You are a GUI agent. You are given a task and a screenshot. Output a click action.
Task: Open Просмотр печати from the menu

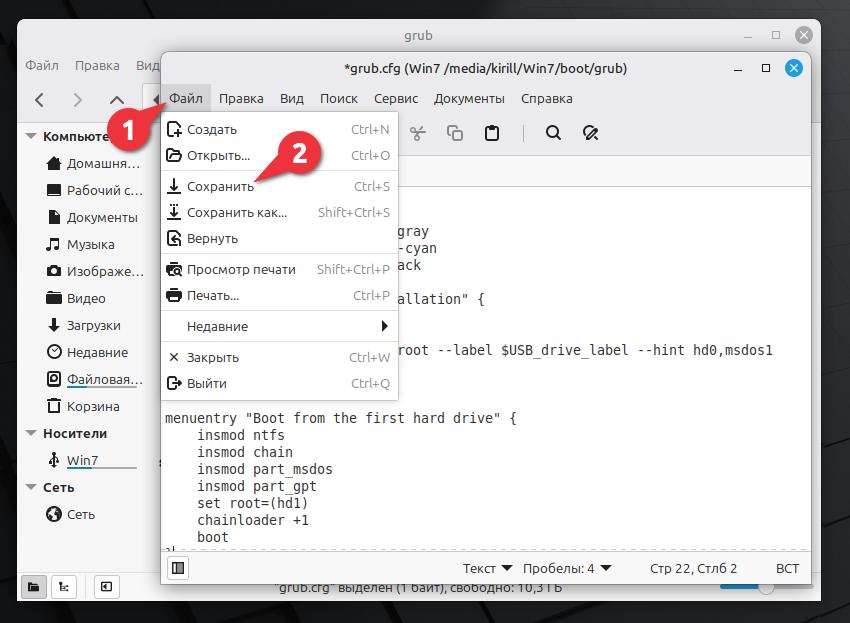click(279, 269)
